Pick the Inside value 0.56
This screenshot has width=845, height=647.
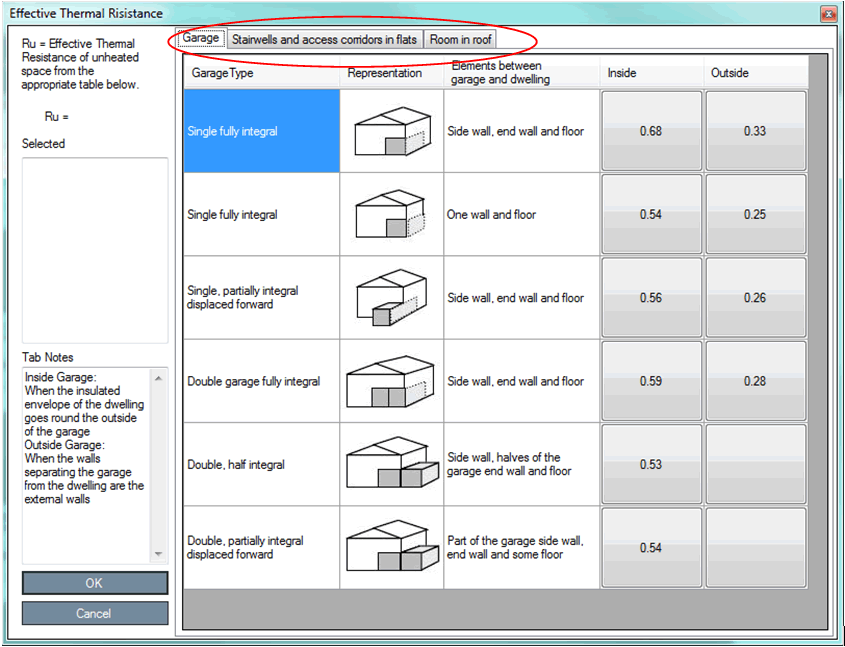(x=652, y=298)
